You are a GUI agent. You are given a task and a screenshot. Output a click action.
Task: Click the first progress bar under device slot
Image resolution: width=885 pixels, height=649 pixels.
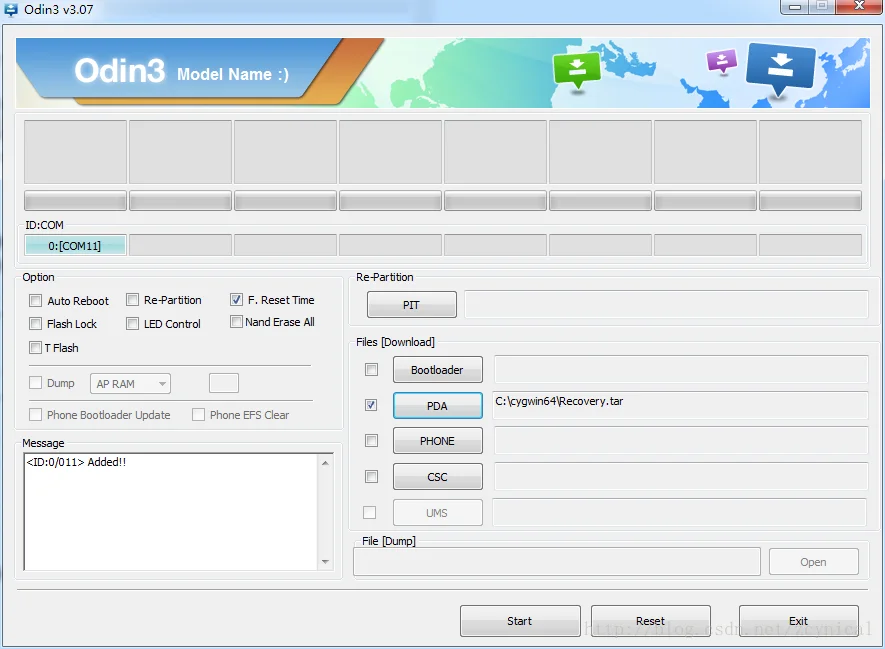(x=75, y=200)
